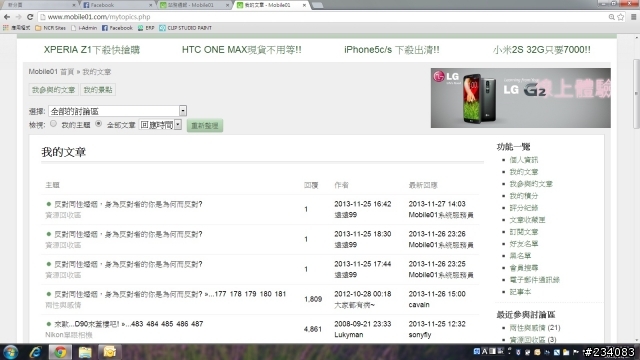Open the Outlook-style mail taskbar icon

(x=109, y=352)
